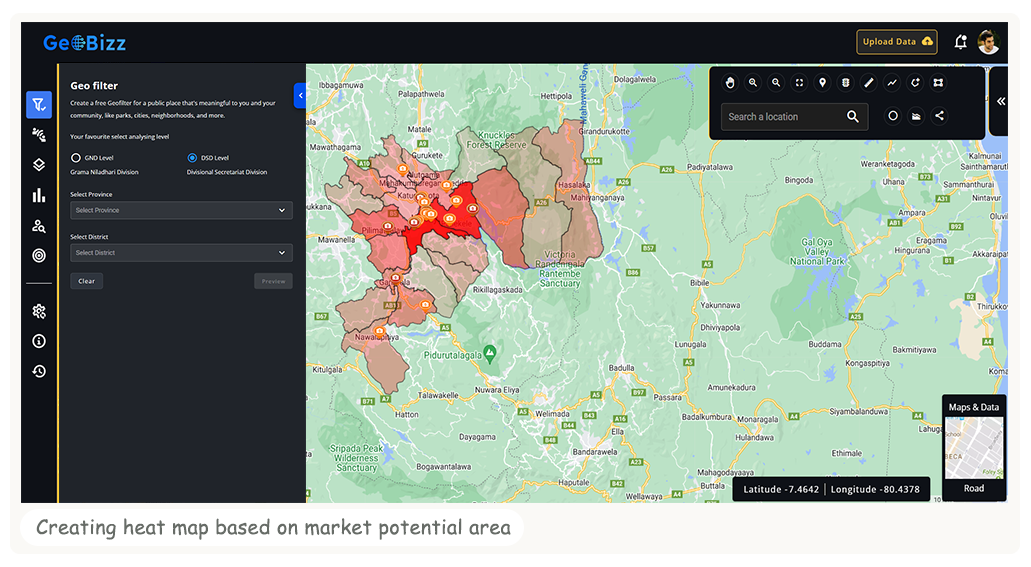This screenshot has height=567, width=1031.
Task: Open the Geo filter sidebar icon
Action: (39, 105)
